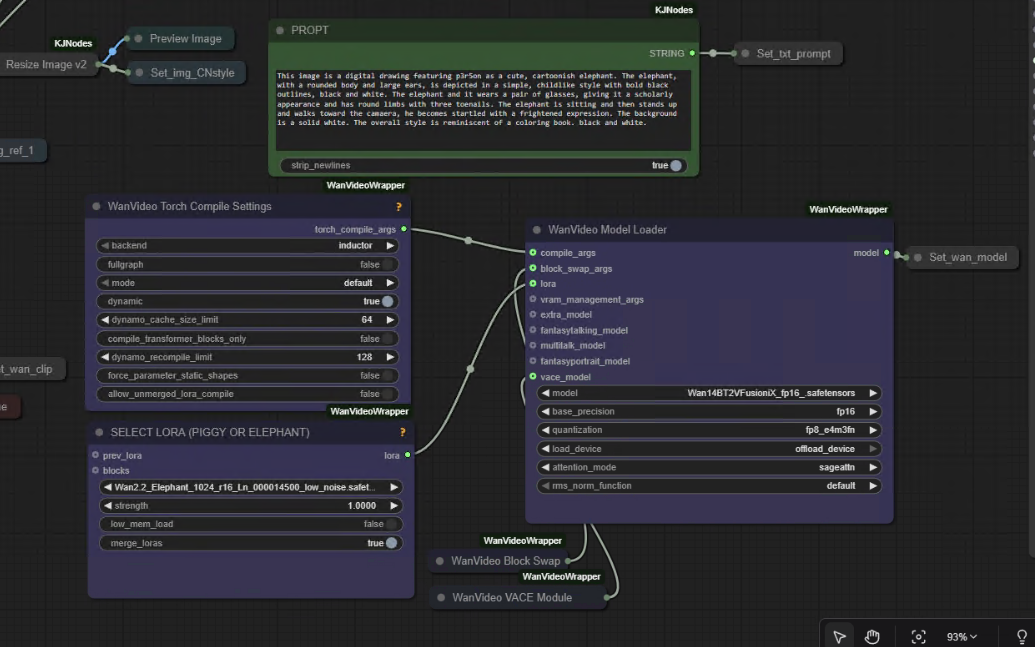
Task: Collapse the SELECT LORA node dot
Action: coord(99,432)
